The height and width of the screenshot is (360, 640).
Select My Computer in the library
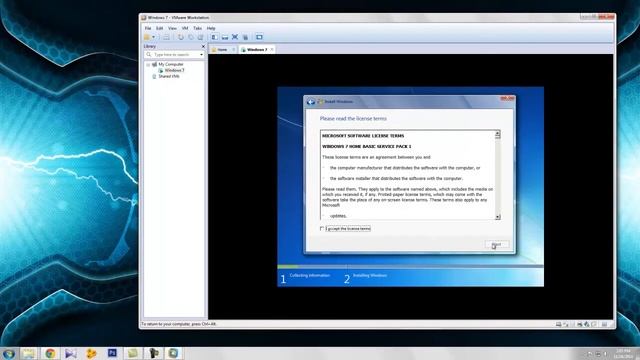pos(171,64)
